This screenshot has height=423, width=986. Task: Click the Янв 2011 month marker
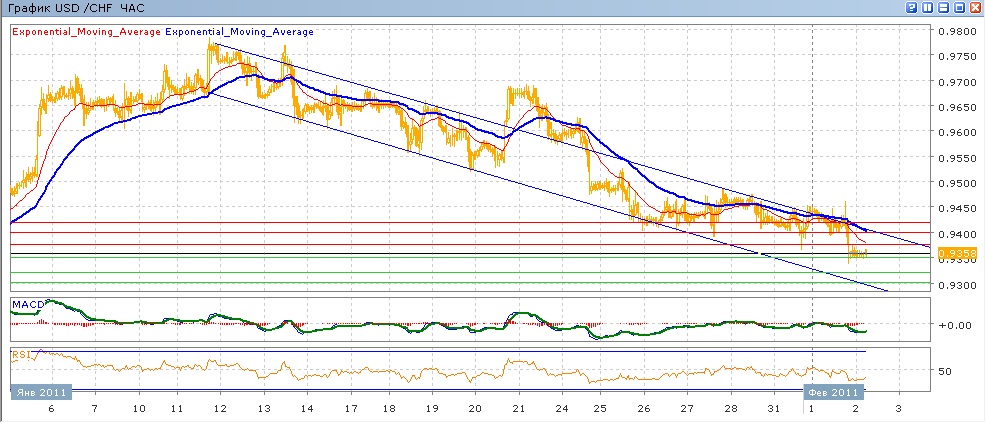[x=40, y=393]
